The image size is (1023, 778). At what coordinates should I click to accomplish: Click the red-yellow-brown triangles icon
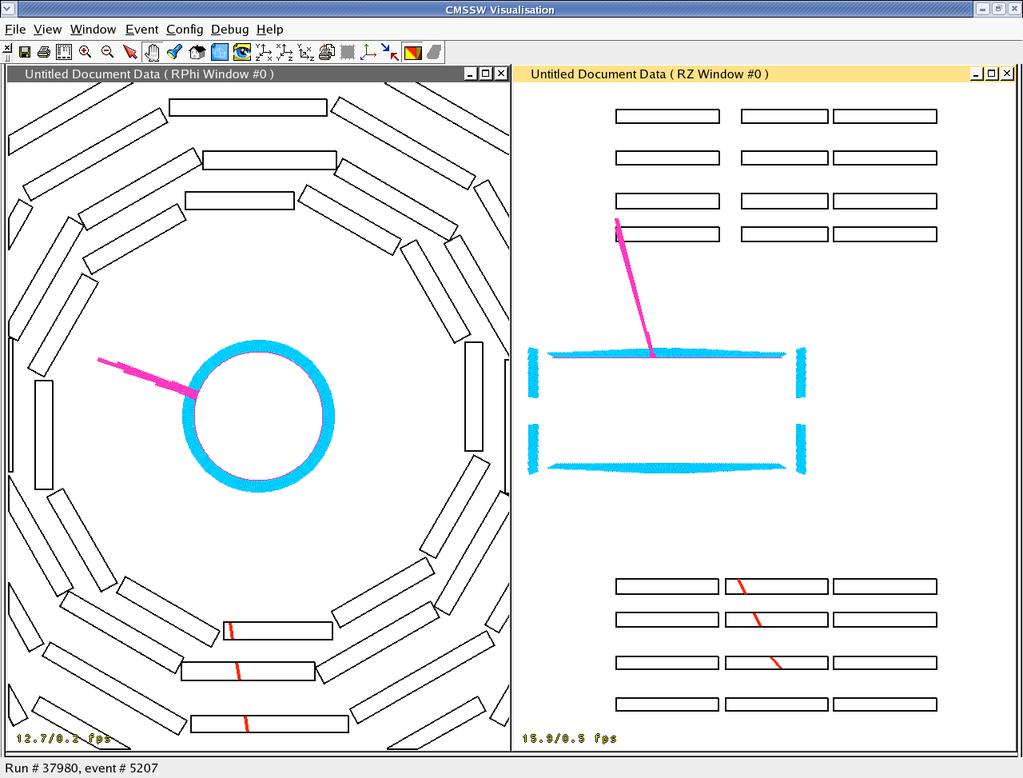pos(413,52)
